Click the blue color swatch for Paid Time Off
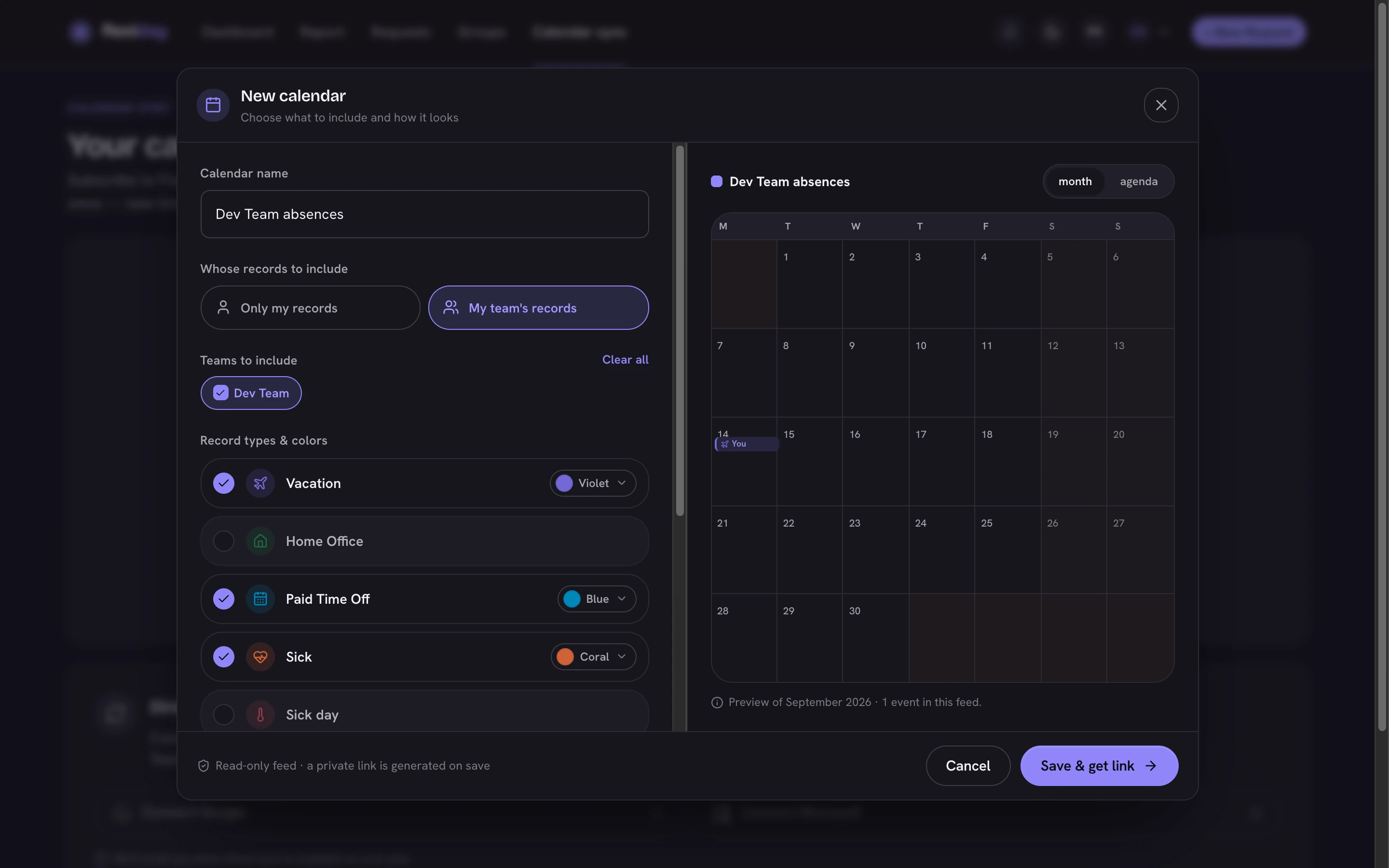 tap(571, 599)
